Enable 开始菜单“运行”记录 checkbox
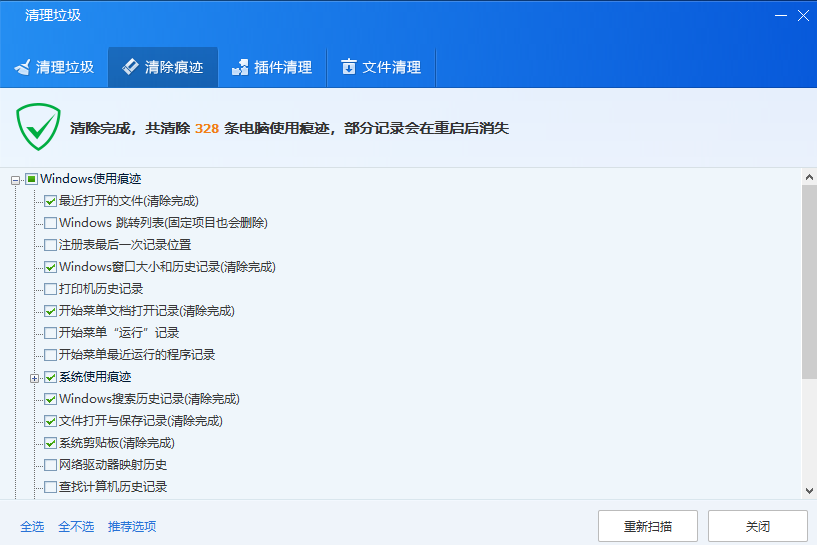 [x=51, y=333]
